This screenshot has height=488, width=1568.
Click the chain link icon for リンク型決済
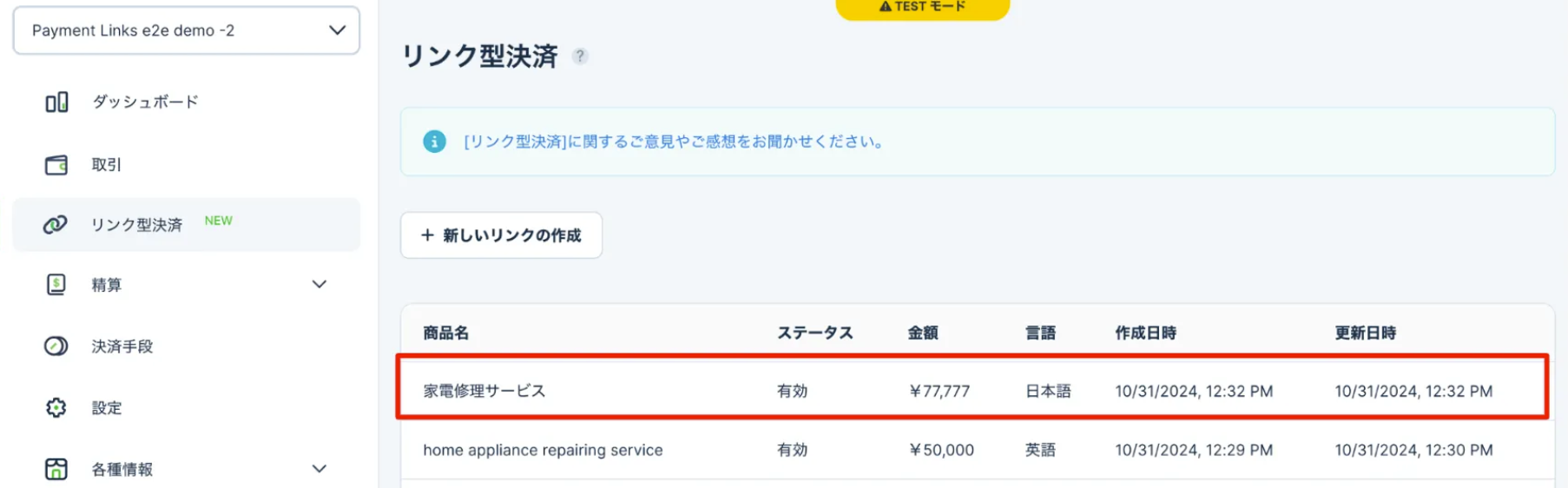(x=56, y=225)
